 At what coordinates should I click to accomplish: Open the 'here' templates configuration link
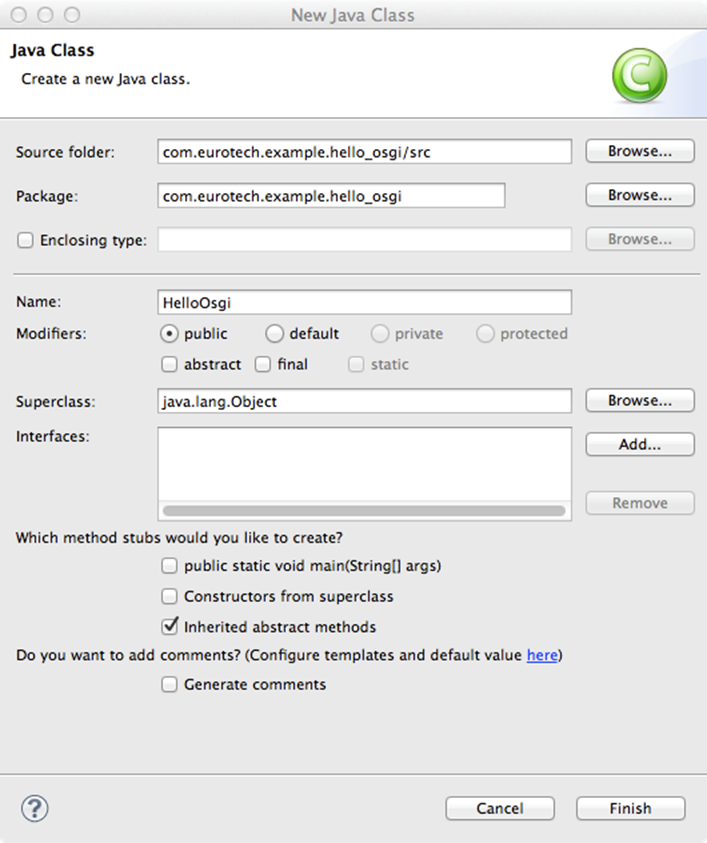(542, 655)
